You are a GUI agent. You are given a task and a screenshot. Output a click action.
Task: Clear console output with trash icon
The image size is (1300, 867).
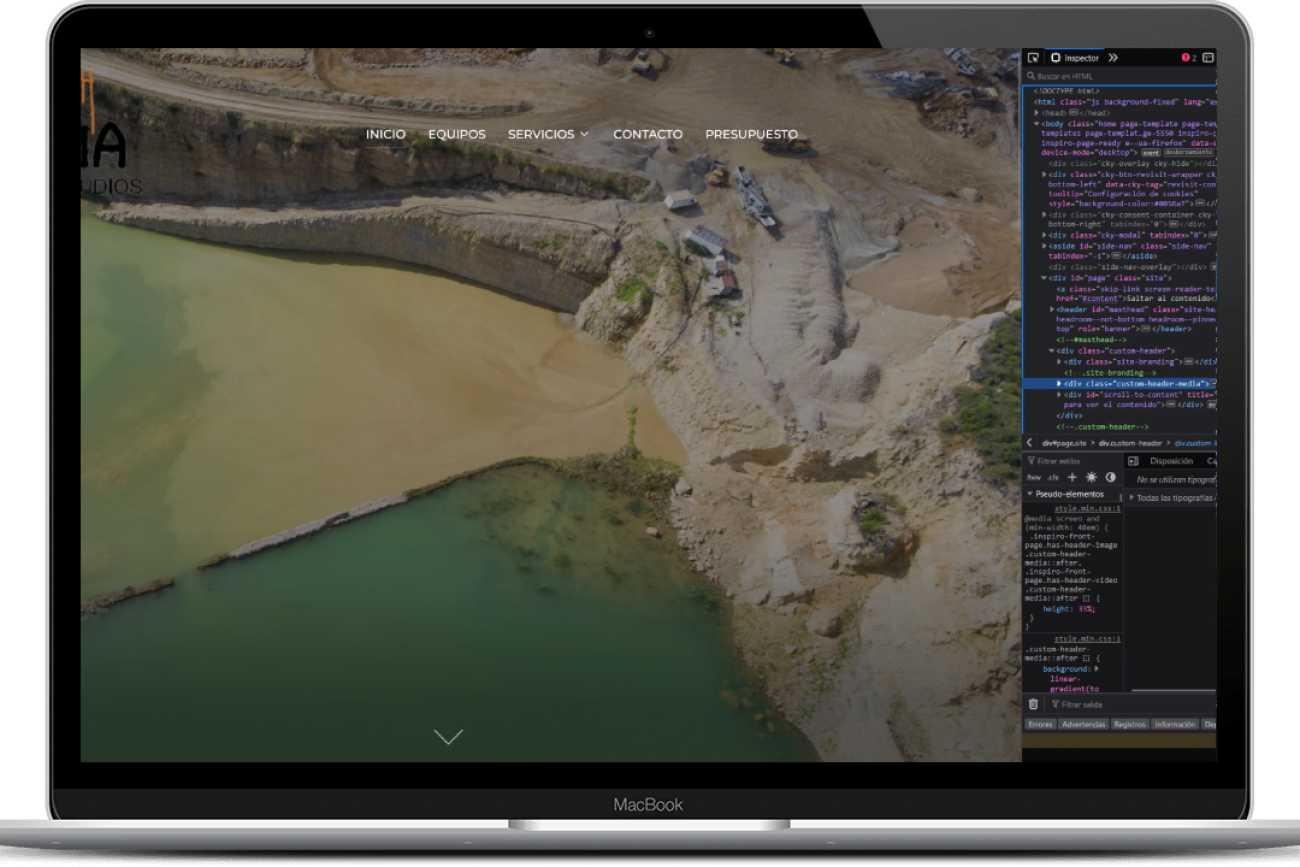(1033, 704)
